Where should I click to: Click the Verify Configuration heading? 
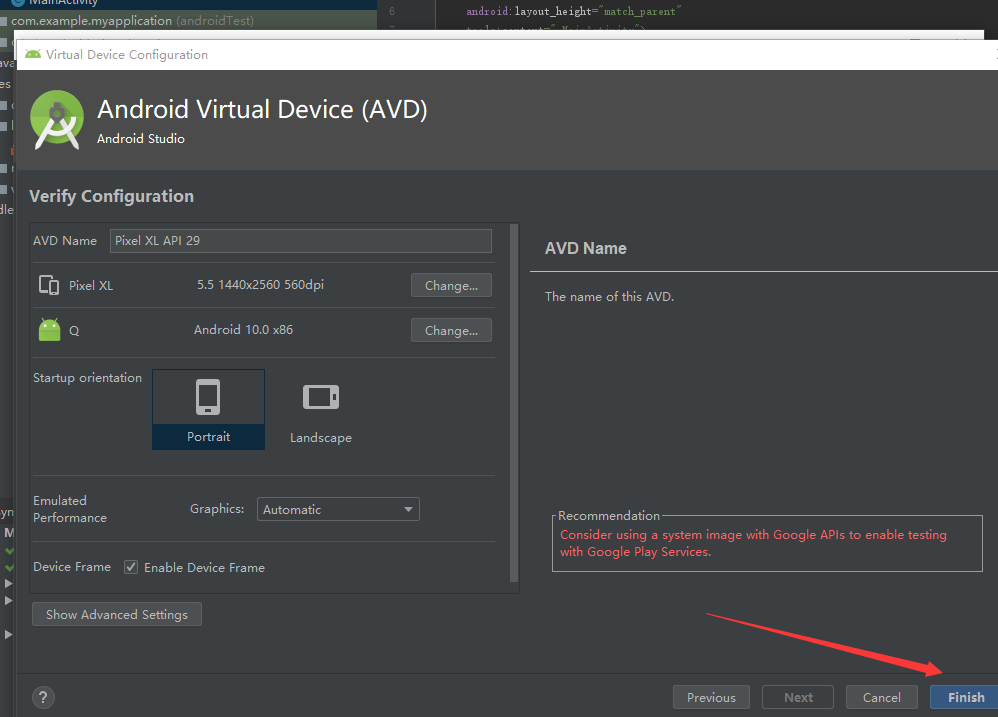pos(111,196)
